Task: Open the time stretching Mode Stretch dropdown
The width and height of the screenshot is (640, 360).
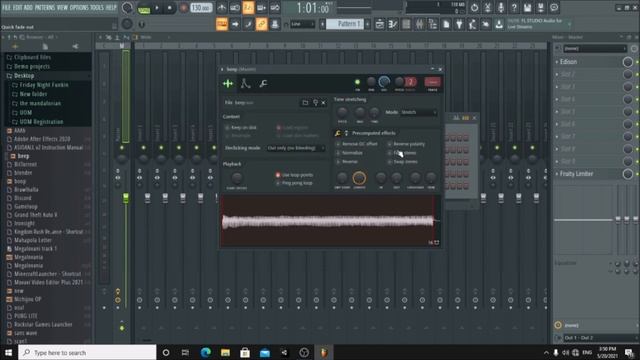Action: 418,112
